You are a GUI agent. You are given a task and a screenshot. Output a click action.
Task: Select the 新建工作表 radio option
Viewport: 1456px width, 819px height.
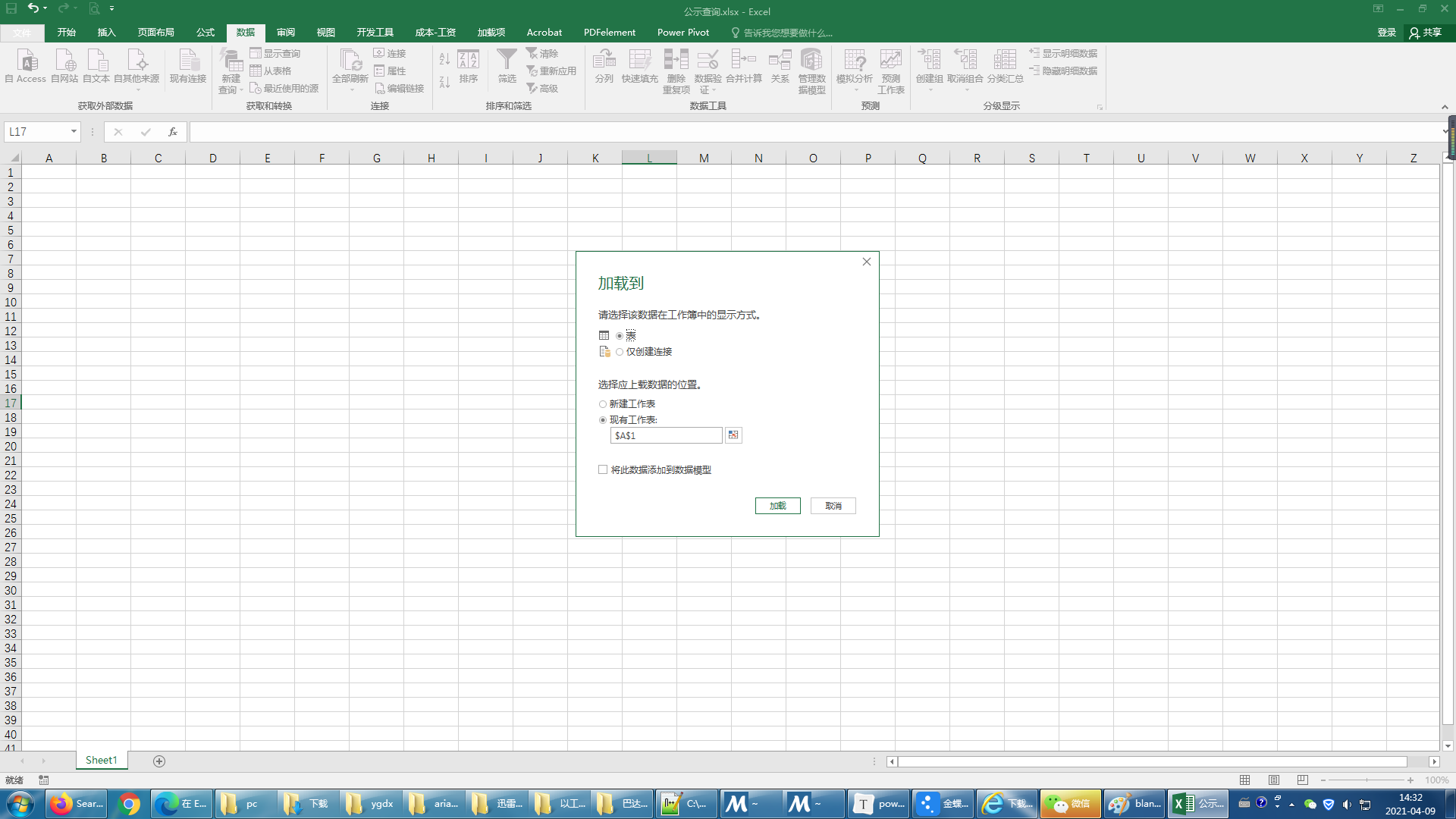[603, 404]
